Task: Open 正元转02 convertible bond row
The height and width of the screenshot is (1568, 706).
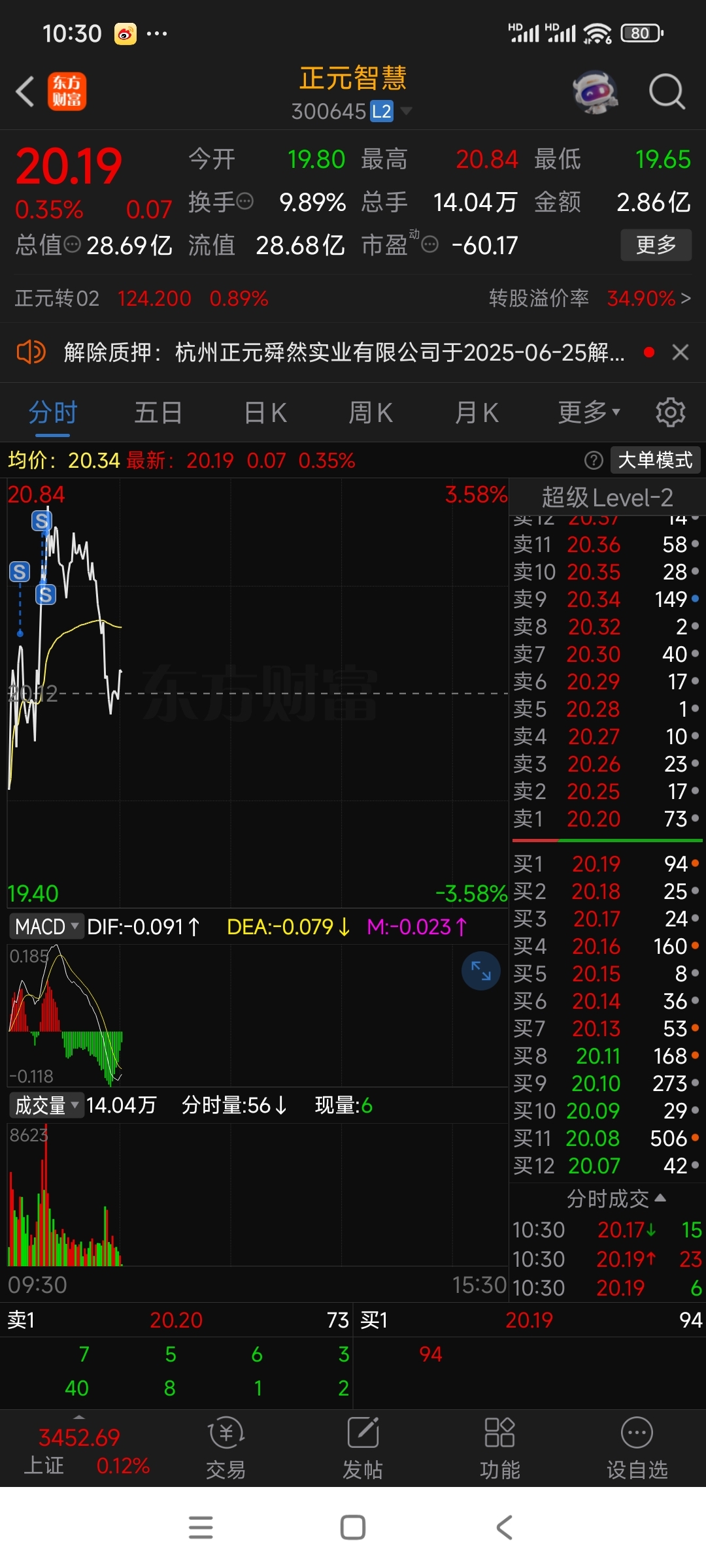Action: click(x=142, y=299)
